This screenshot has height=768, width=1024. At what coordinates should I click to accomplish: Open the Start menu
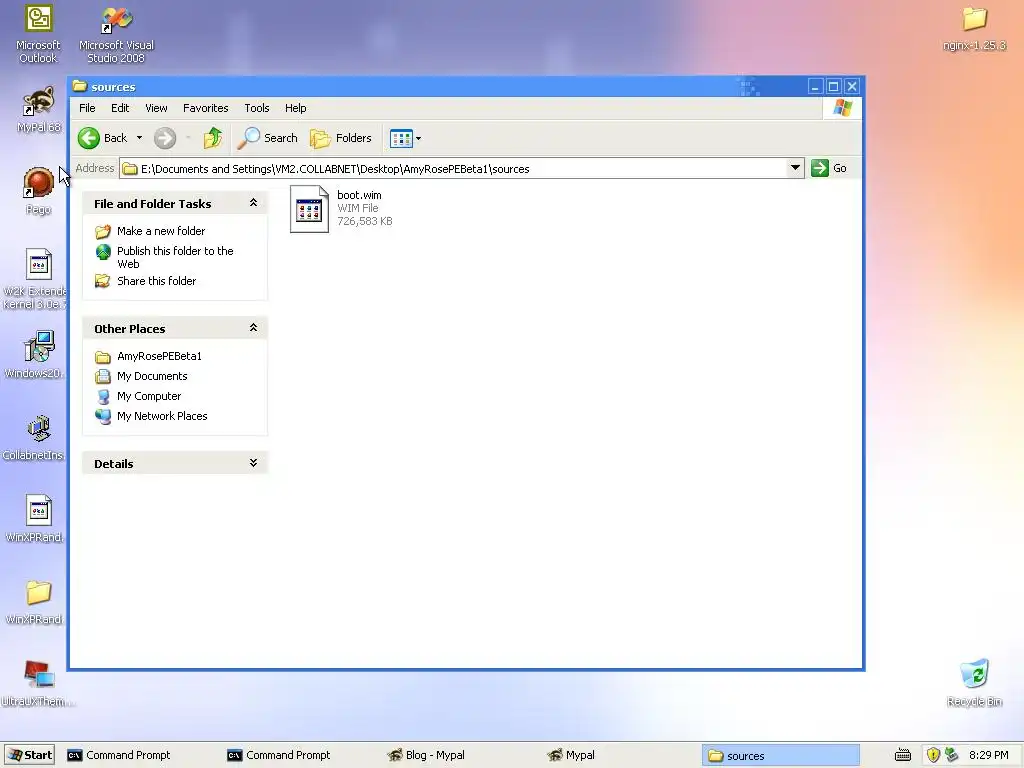(x=29, y=755)
